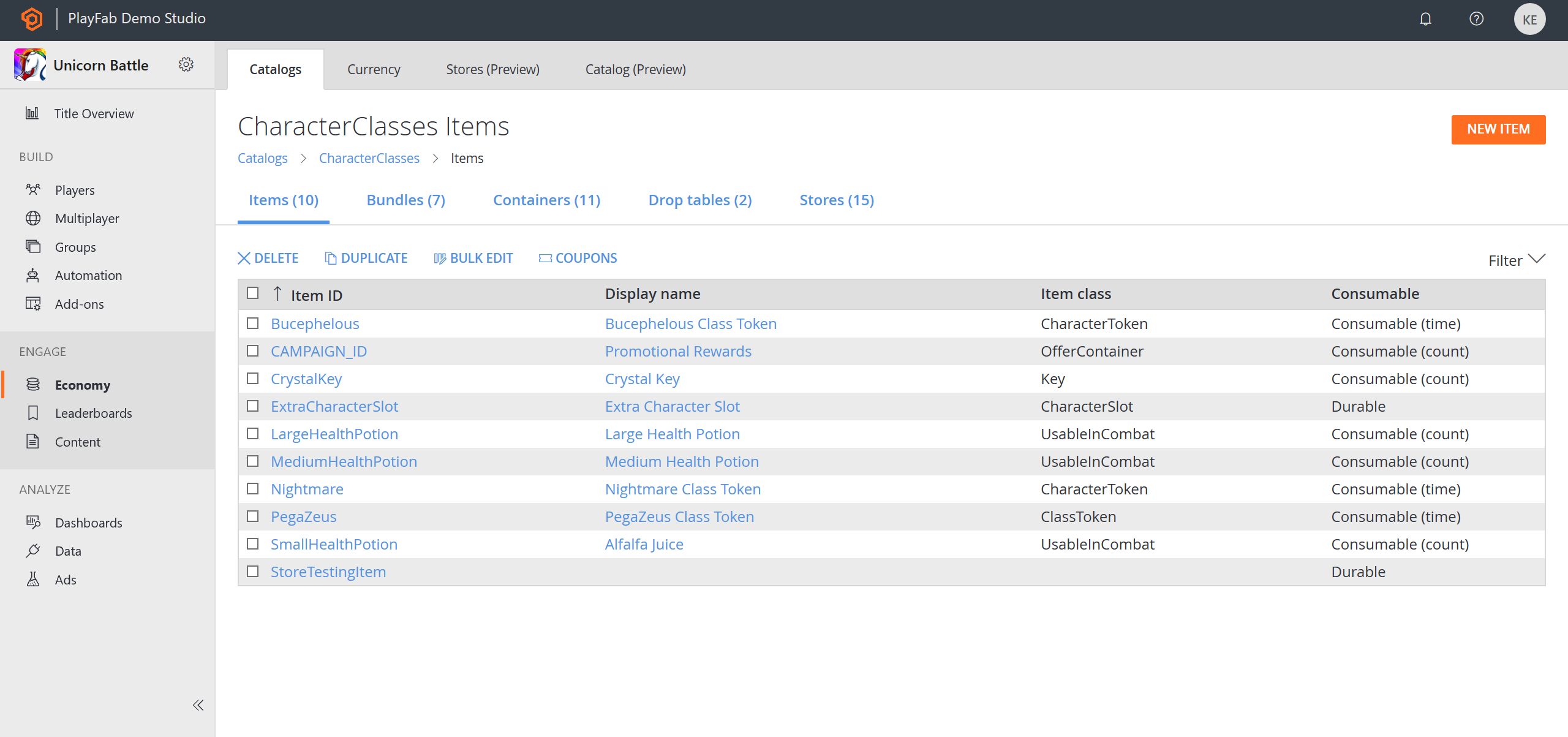Click the DUPLICATE toolbar button
Image resolution: width=1568 pixels, height=737 pixels.
(x=366, y=258)
